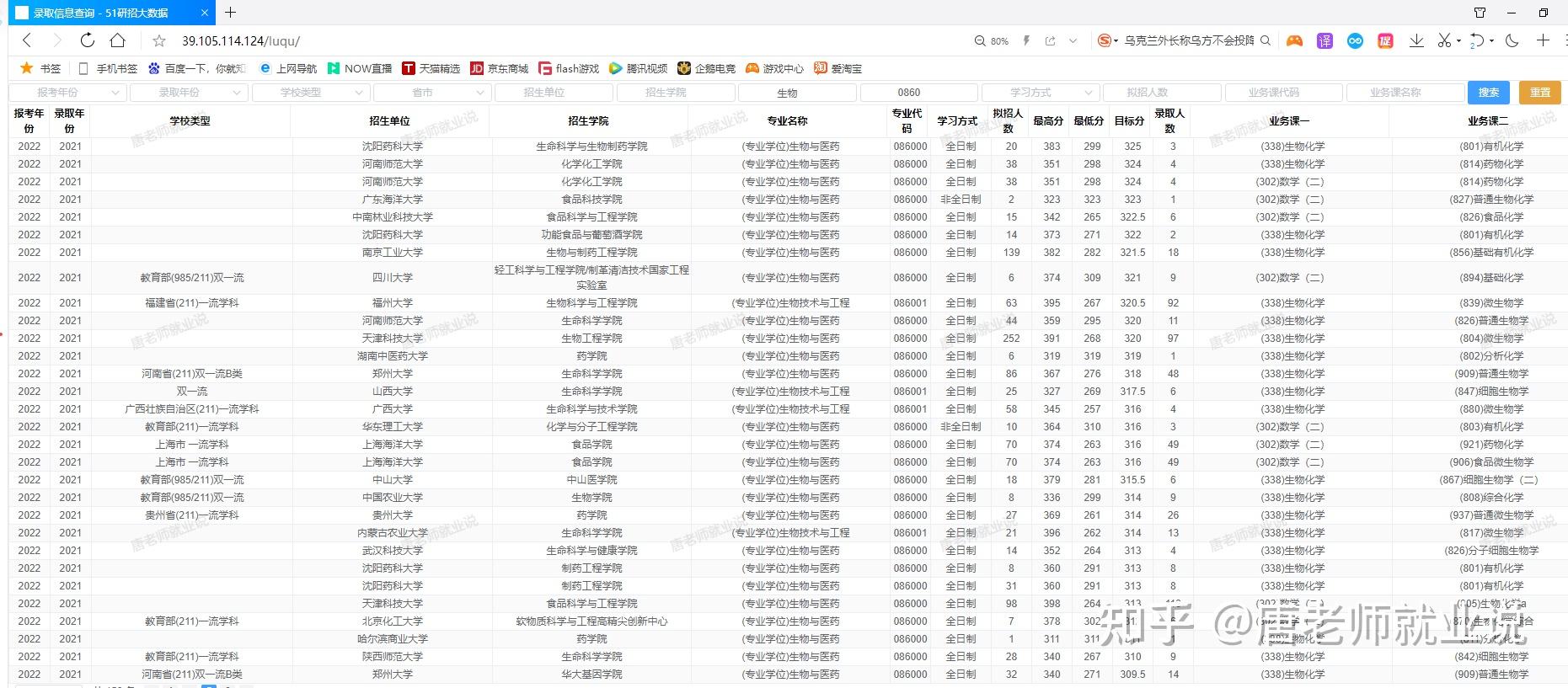Click the orange 重置 reset button
Screen dimensions: 1568x688
click(x=1540, y=93)
